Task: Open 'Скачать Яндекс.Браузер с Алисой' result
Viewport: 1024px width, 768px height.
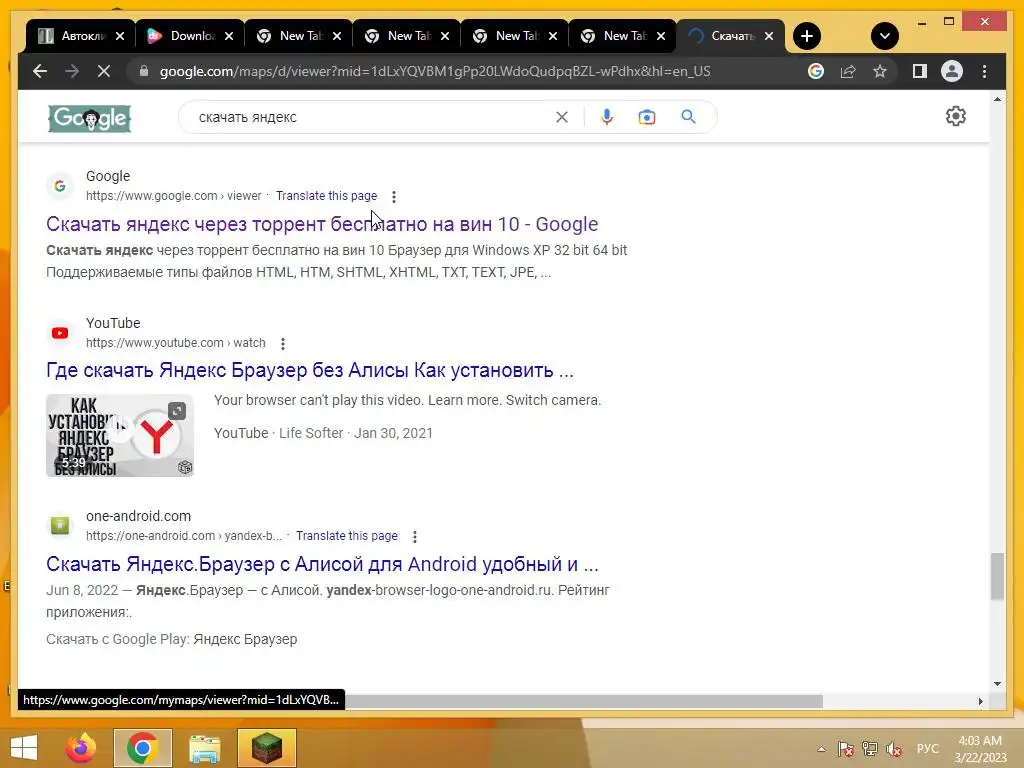Action: pyautogui.click(x=322, y=564)
